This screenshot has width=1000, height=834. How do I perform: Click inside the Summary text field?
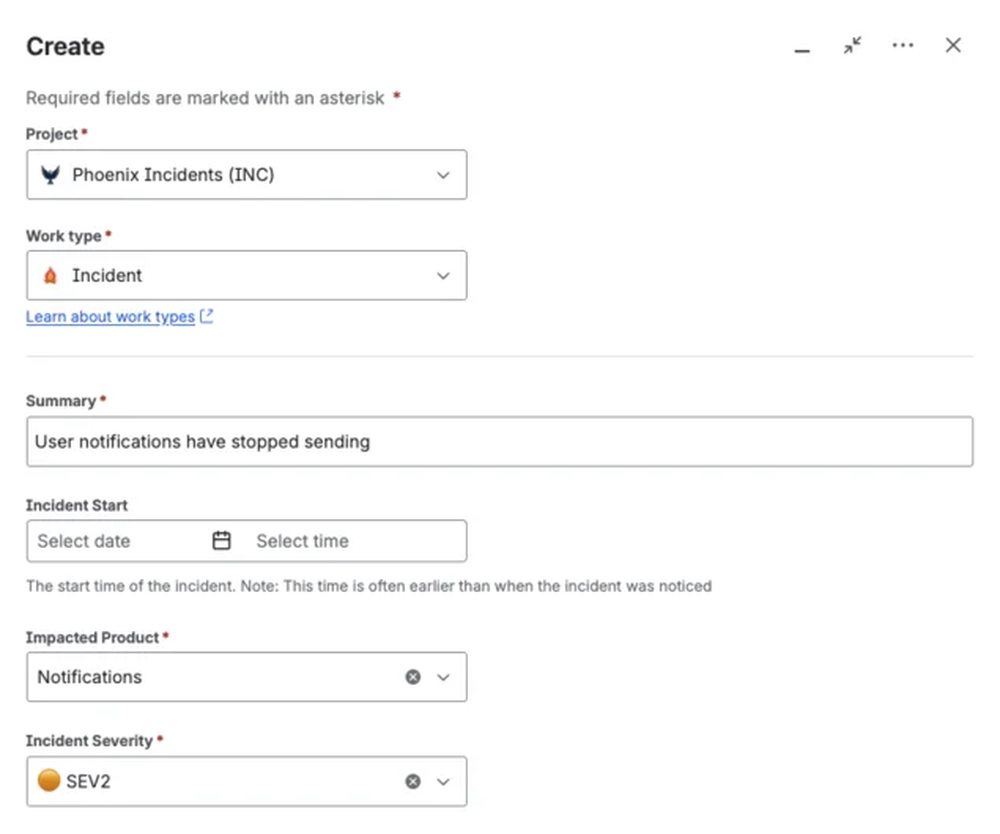[500, 441]
